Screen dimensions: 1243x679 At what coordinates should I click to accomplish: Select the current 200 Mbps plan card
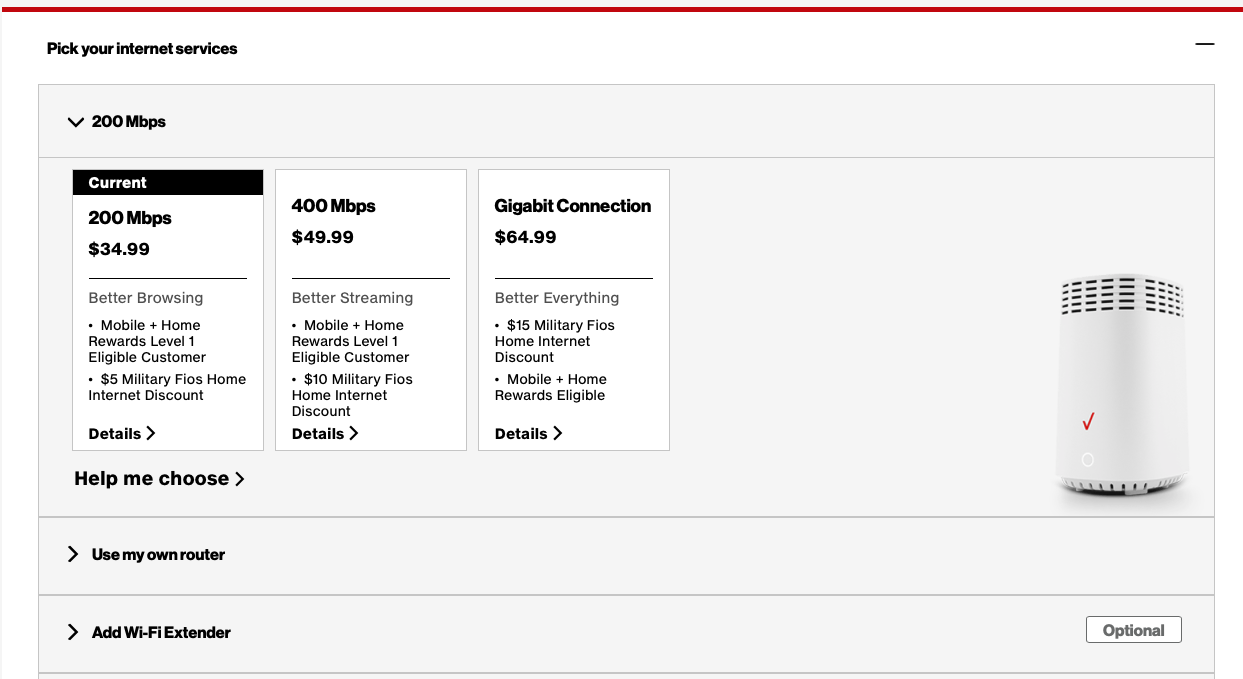tap(168, 310)
